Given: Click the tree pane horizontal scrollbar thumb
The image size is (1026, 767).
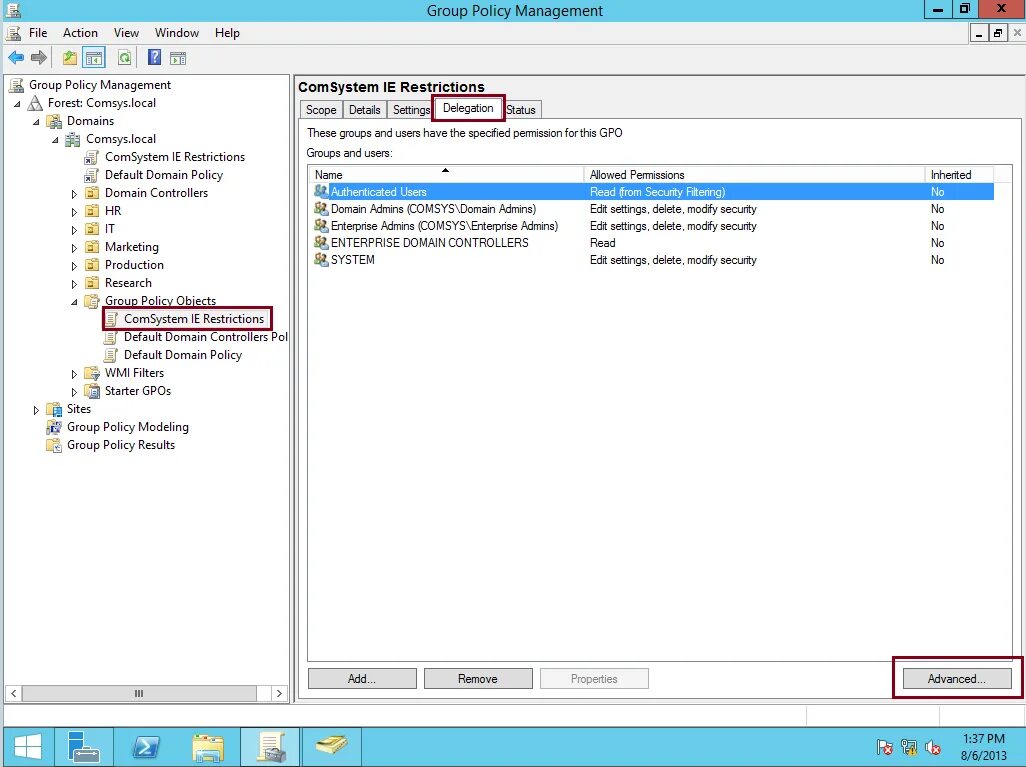Looking at the screenshot, I should 139,693.
